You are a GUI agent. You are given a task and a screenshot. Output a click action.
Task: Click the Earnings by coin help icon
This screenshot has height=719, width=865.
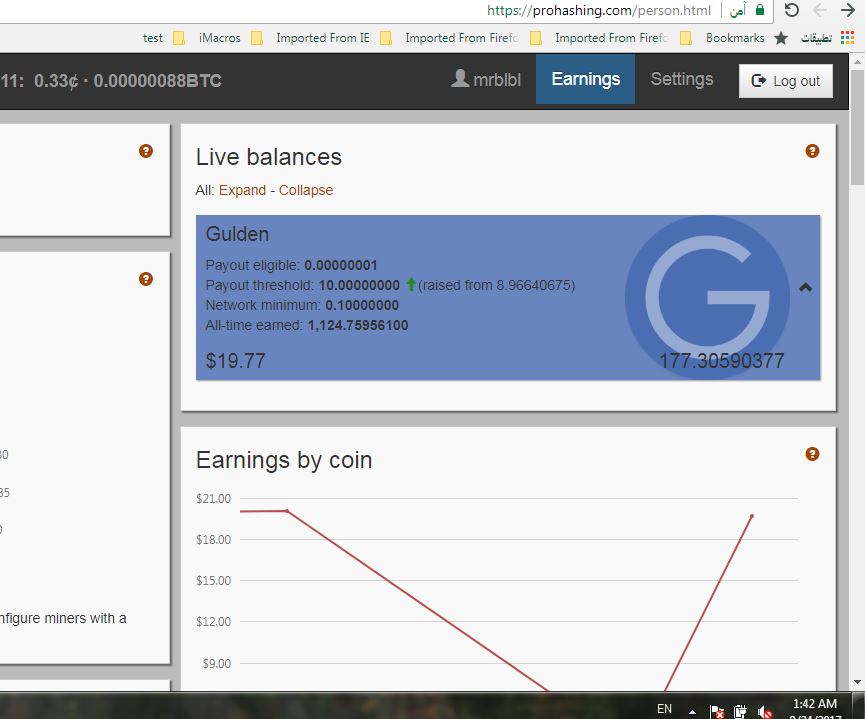812,454
